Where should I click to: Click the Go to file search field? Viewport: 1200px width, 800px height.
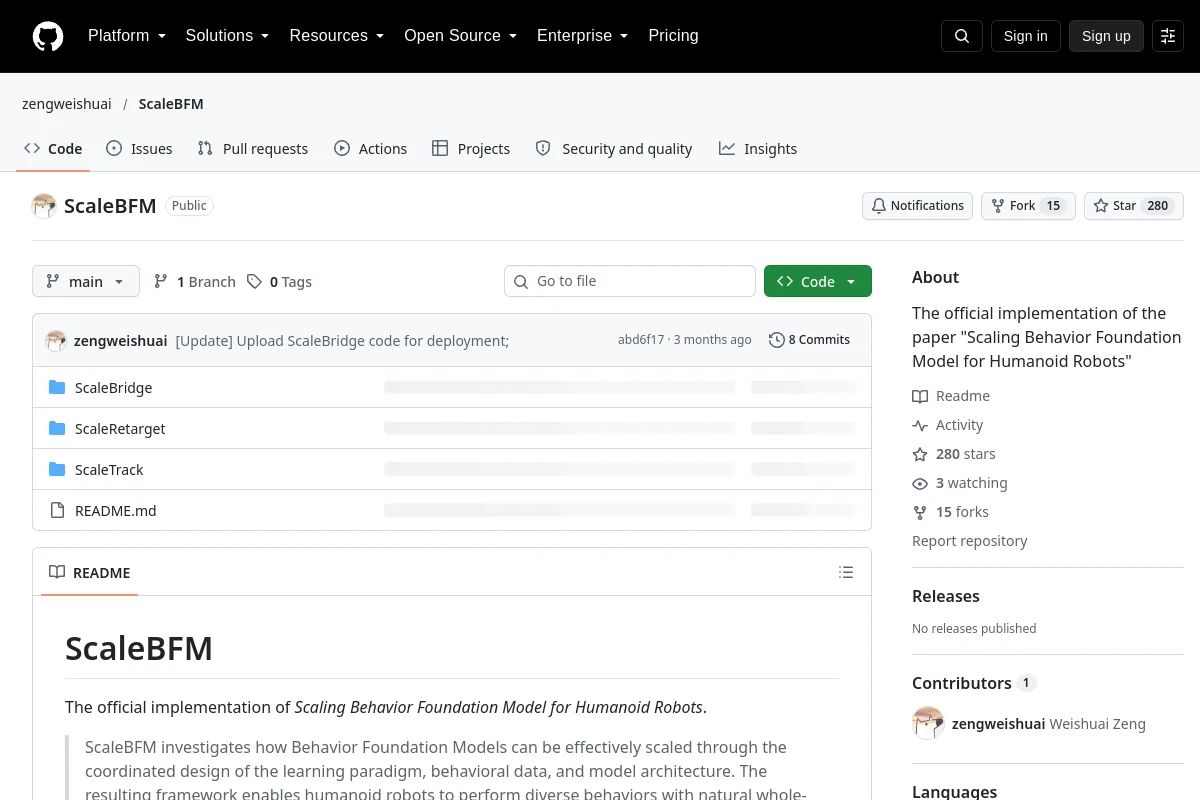(630, 281)
